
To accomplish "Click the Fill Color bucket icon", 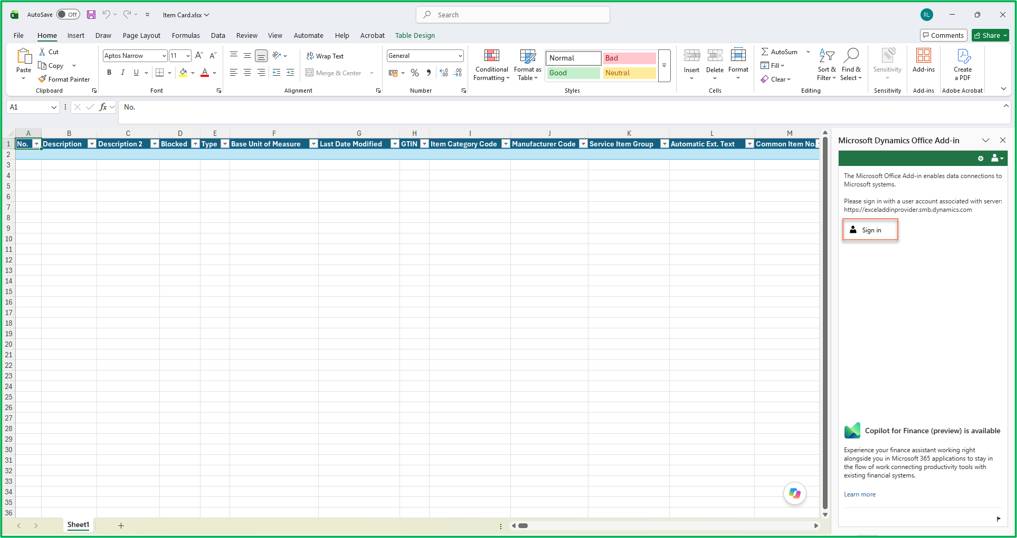I will pyautogui.click(x=183, y=73).
